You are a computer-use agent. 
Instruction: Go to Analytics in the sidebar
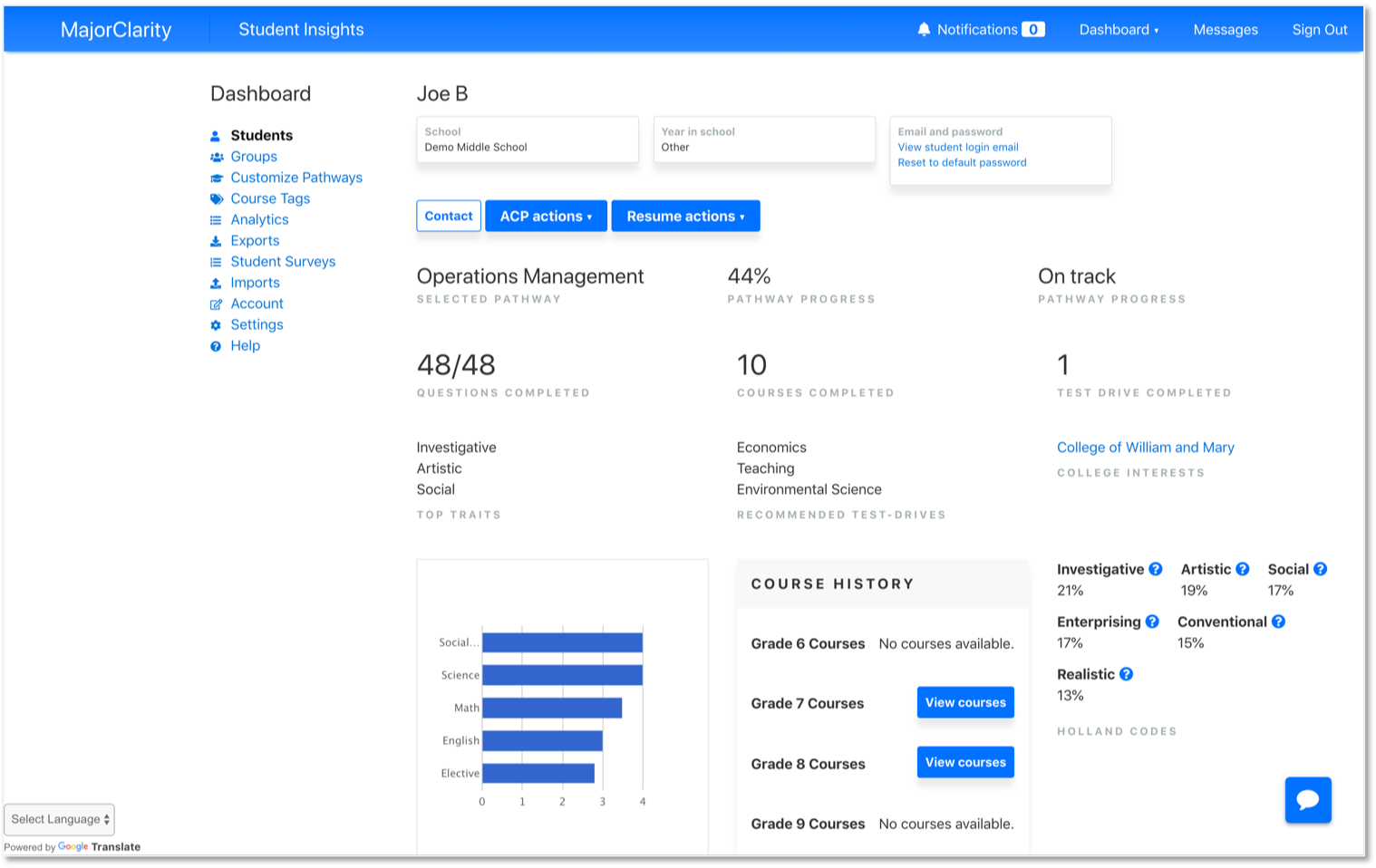coord(259,219)
